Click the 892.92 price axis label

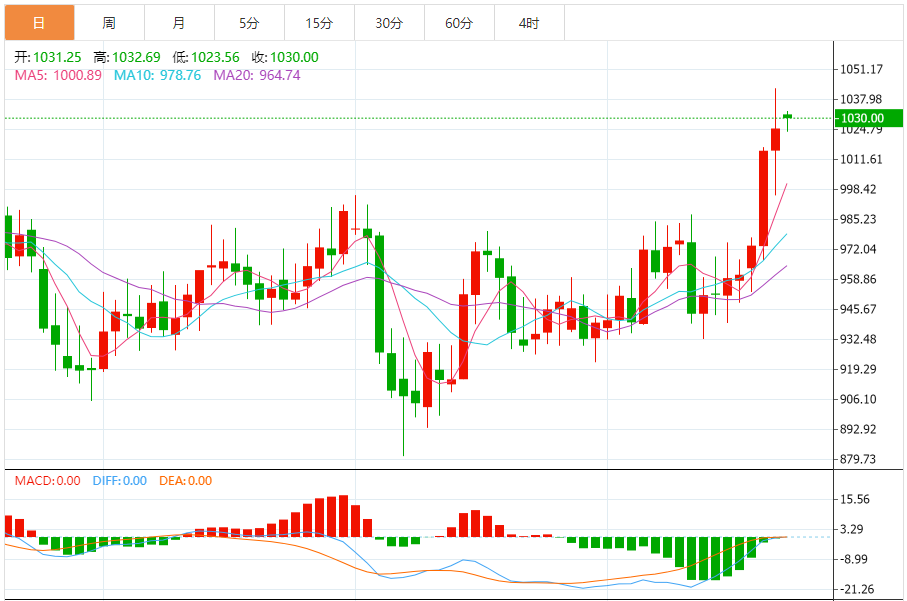tap(858, 429)
